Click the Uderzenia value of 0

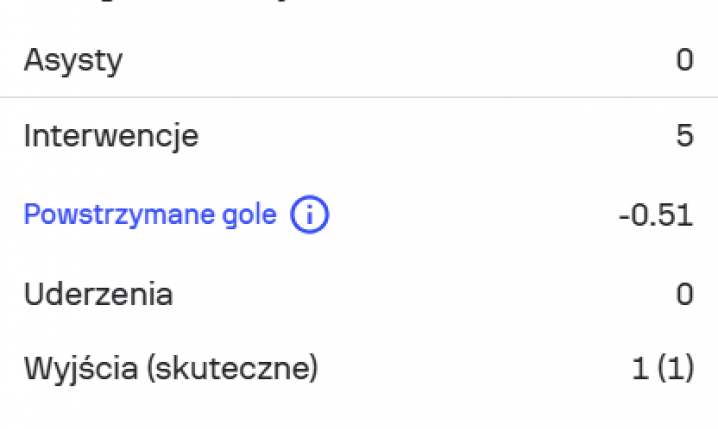pyautogui.click(x=684, y=295)
